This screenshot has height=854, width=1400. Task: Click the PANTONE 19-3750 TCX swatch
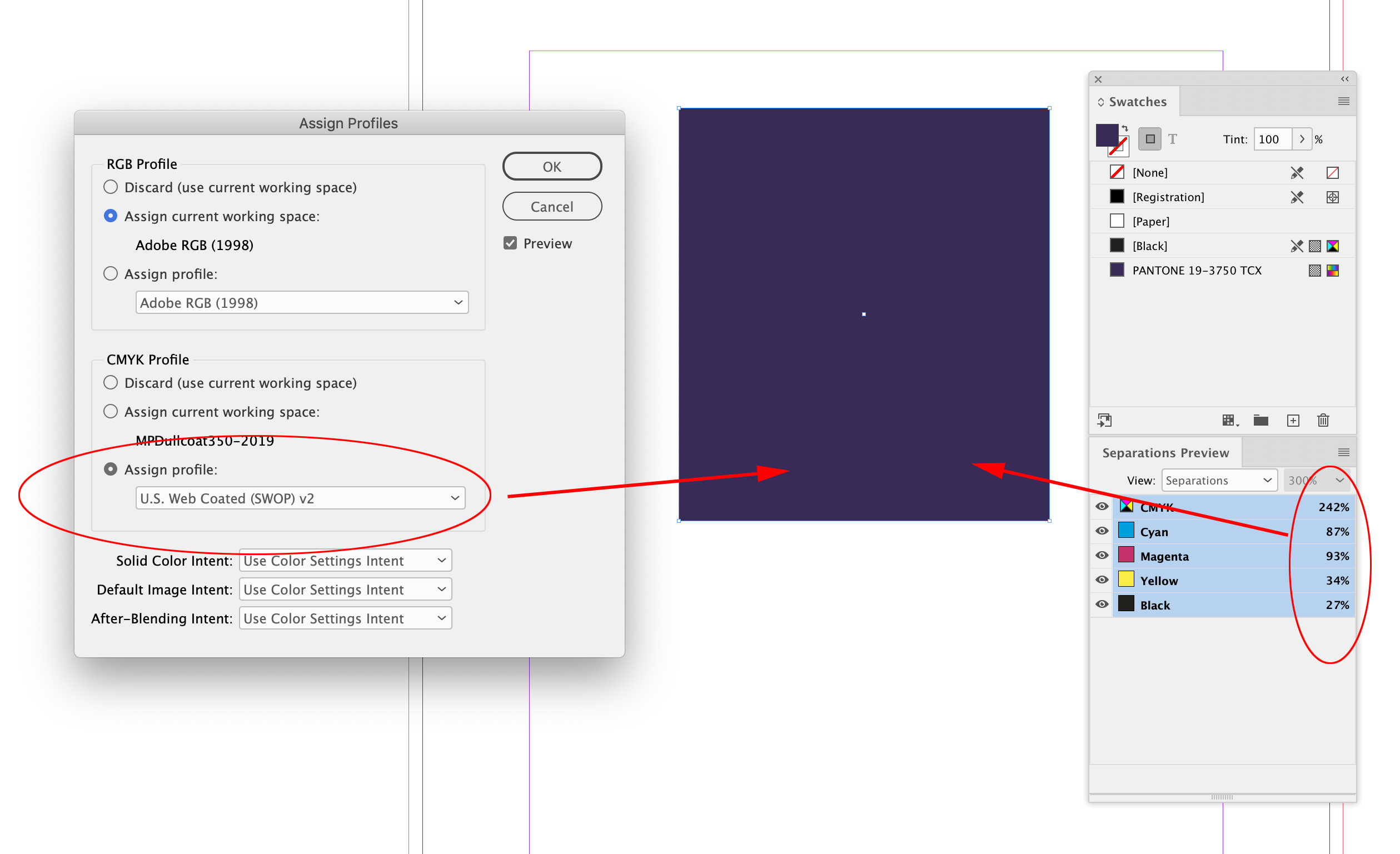1197,270
